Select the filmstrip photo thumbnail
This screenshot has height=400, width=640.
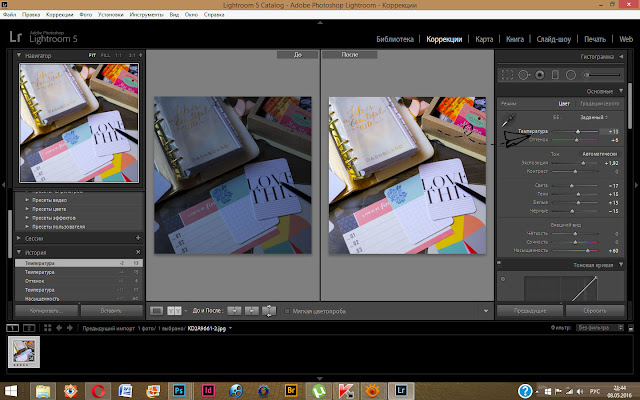[x=24, y=352]
